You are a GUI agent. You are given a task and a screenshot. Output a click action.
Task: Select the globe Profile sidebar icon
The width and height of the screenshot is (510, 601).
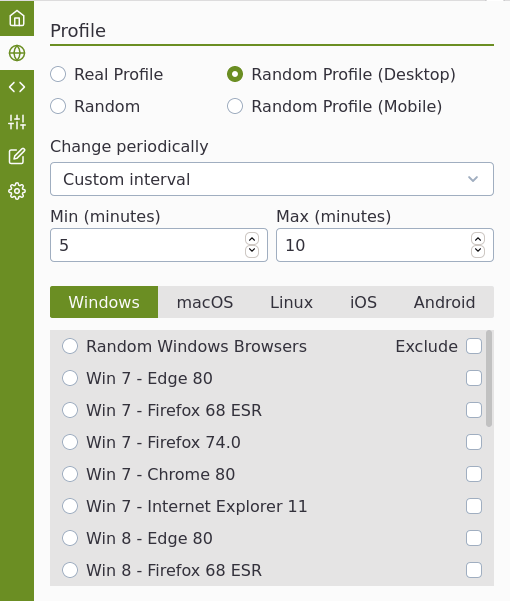coord(17,53)
